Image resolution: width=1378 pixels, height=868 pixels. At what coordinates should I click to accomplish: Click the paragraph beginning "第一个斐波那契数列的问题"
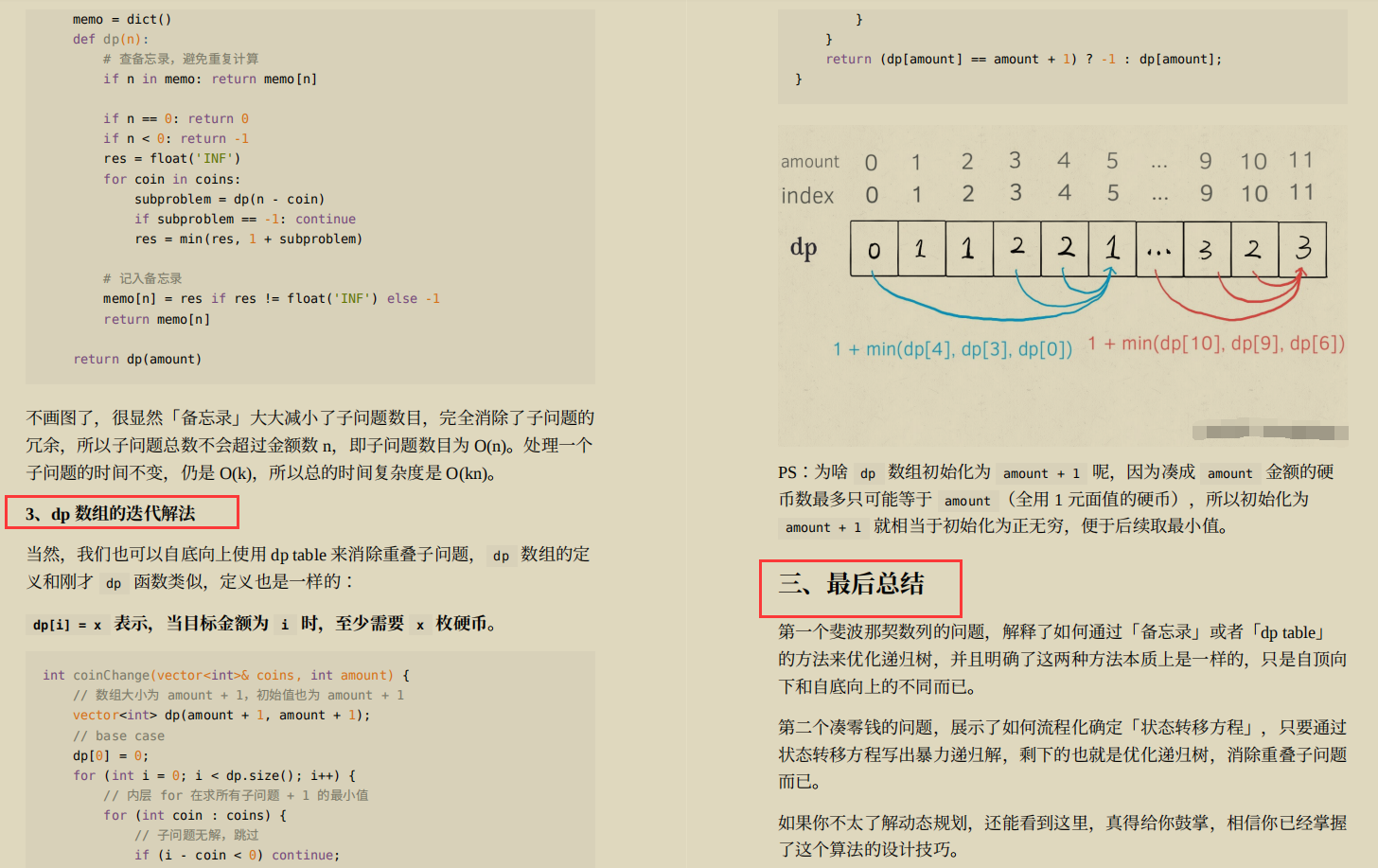tap(1062, 659)
